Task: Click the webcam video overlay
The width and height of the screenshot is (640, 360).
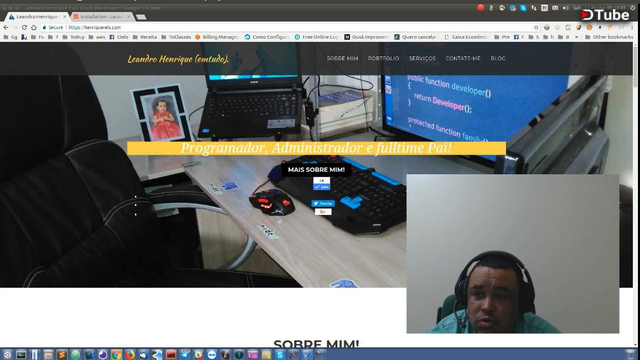Action: point(513,254)
